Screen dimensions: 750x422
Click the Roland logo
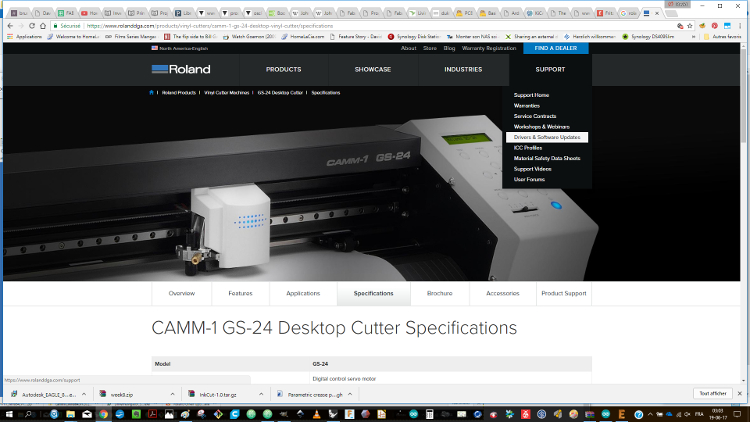point(181,69)
